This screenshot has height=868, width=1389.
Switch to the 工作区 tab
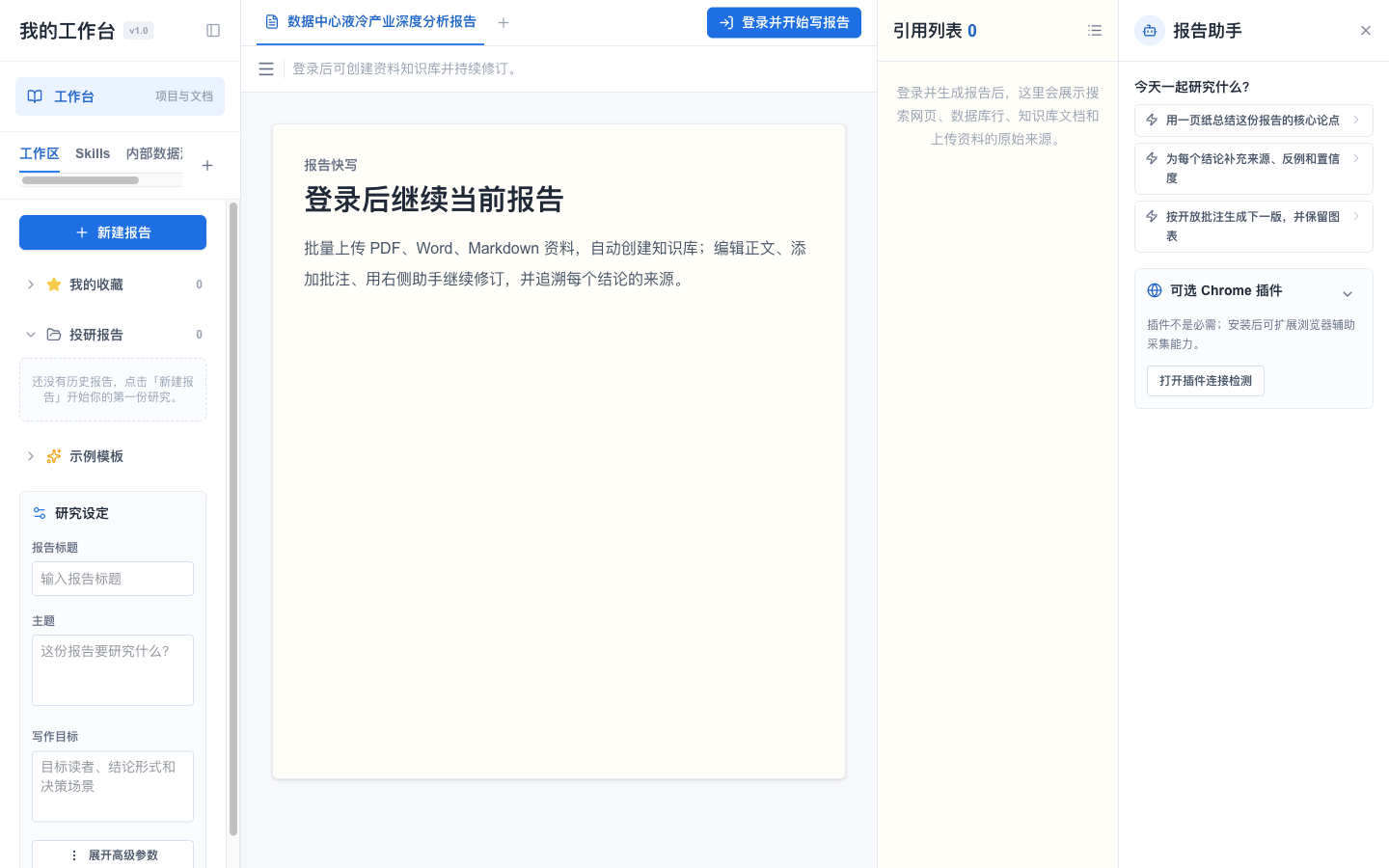pyautogui.click(x=40, y=154)
